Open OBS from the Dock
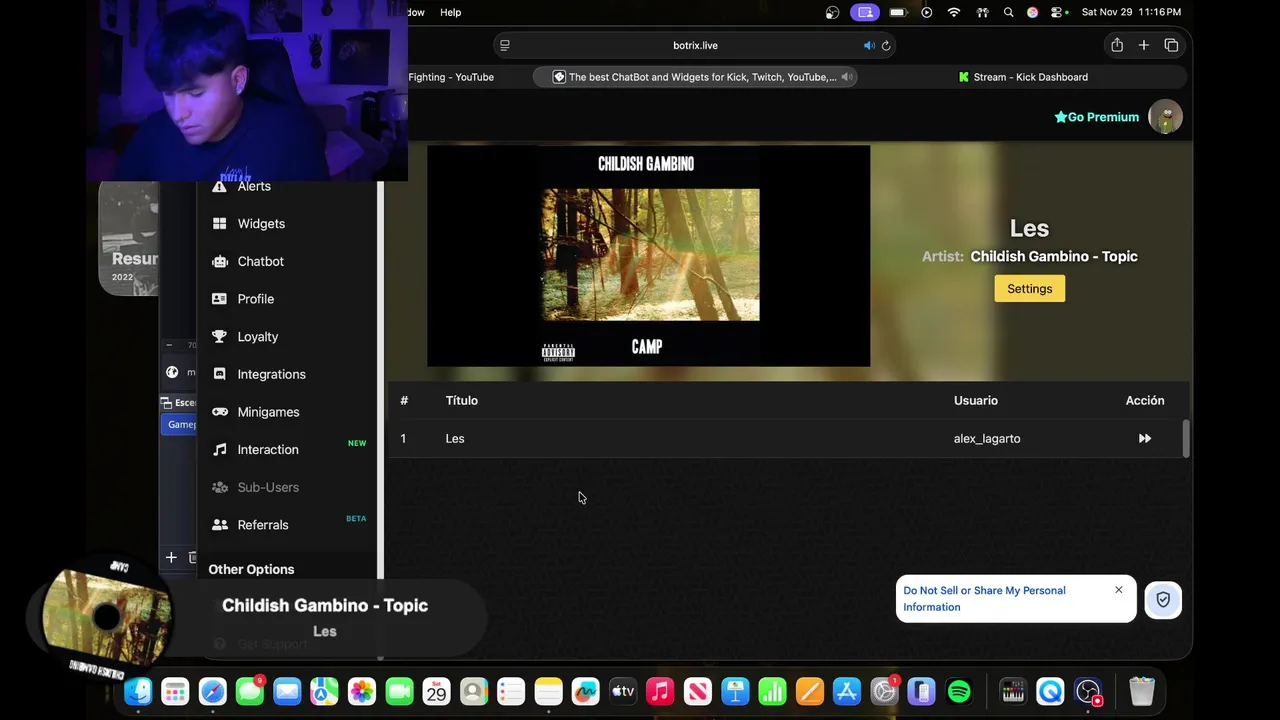 (1088, 691)
